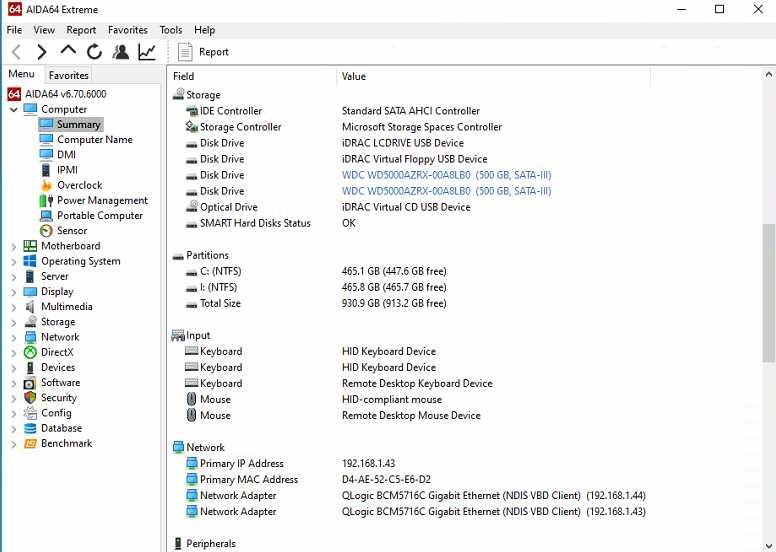Click the vertical scrollbar thumb
This screenshot has width=776, height=552.
tap(768, 293)
